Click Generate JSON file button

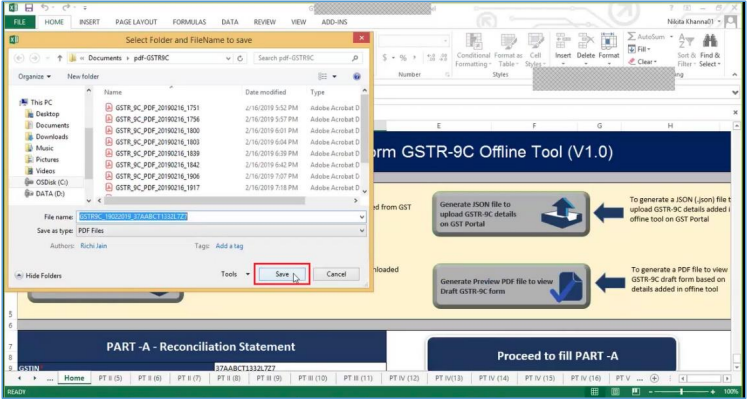coord(511,214)
